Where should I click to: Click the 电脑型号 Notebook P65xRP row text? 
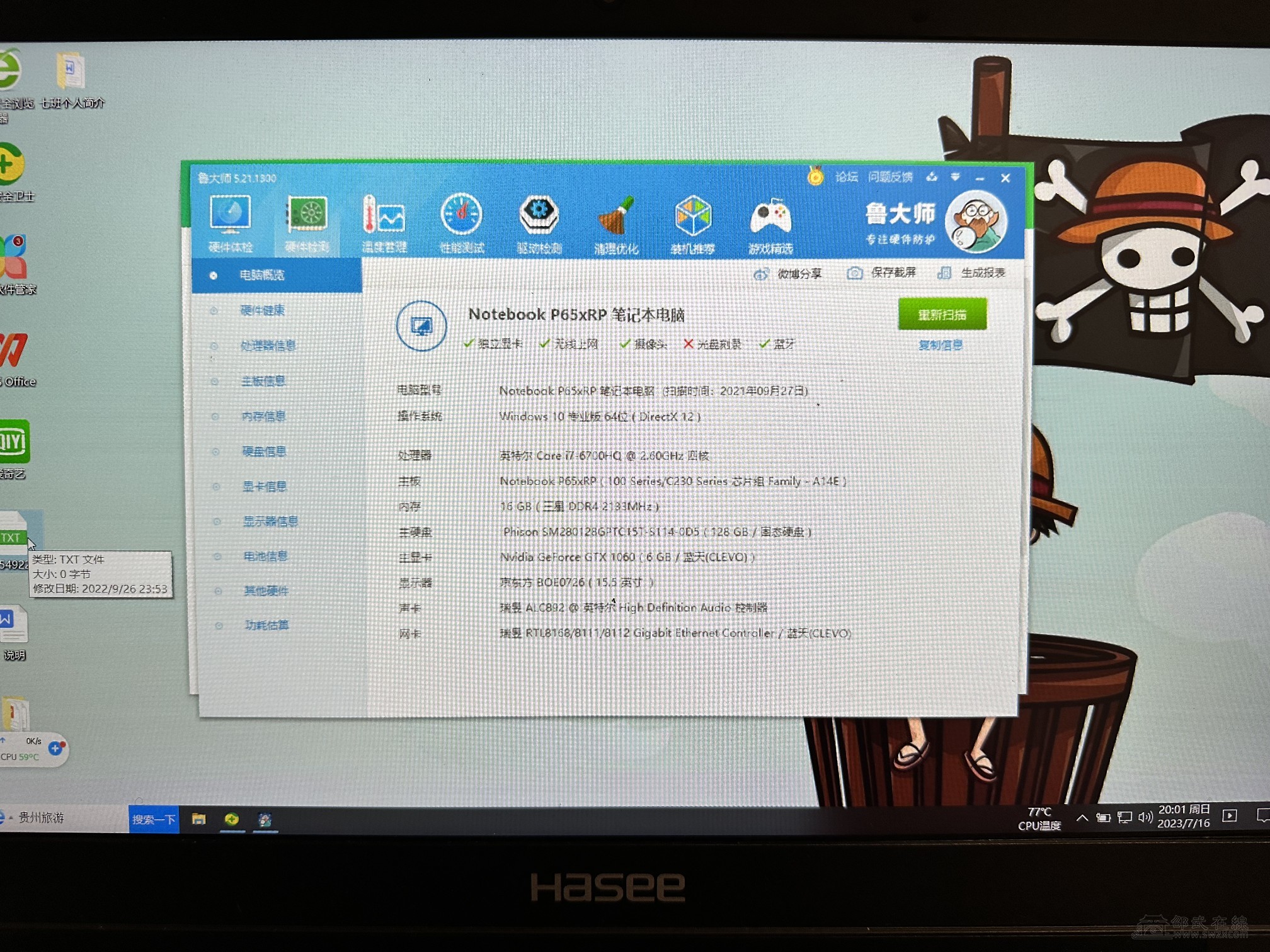pos(653,391)
